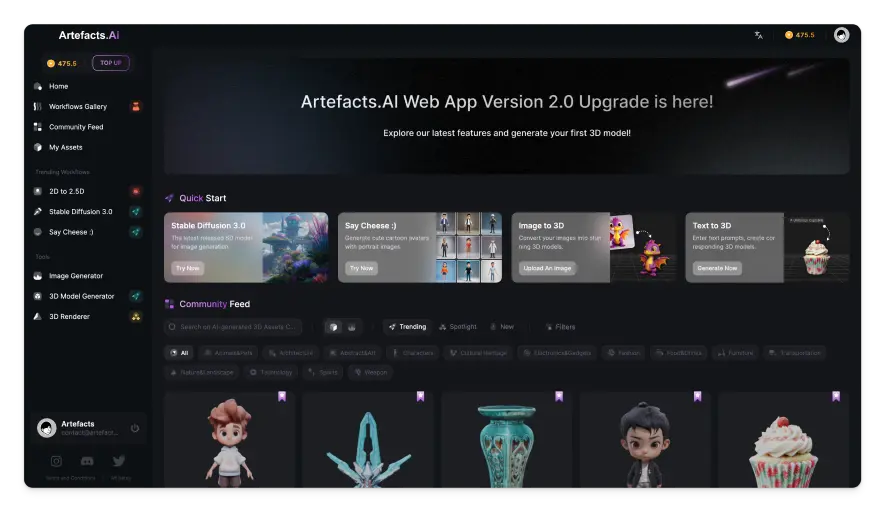Image resolution: width=886 pixels, height=512 pixels.
Task: Click the yellow badge beside 3D Renderer
Action: pos(136,317)
